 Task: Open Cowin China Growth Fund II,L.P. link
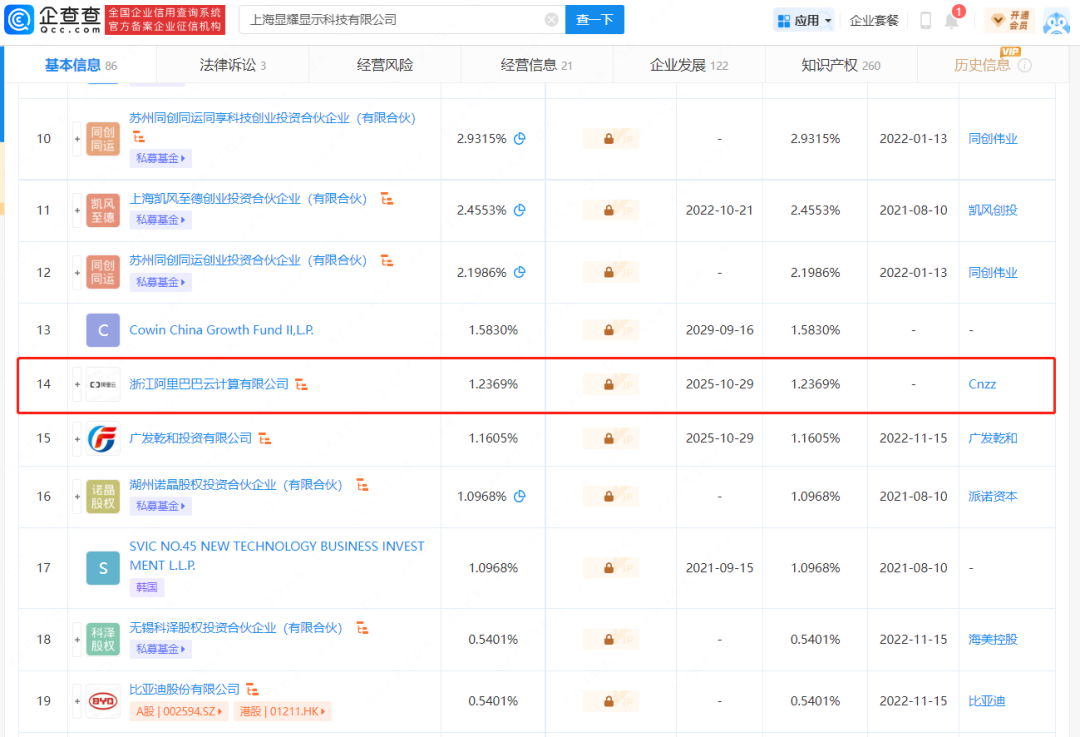point(221,330)
